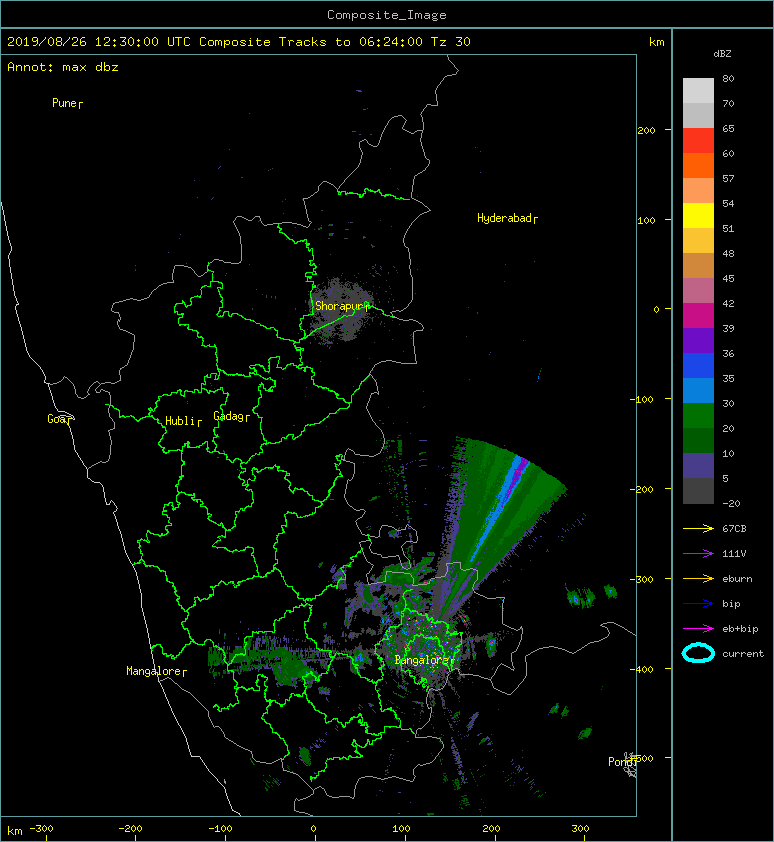
Task: Click the yellow 67CB arrow icon
Action: pos(698,528)
